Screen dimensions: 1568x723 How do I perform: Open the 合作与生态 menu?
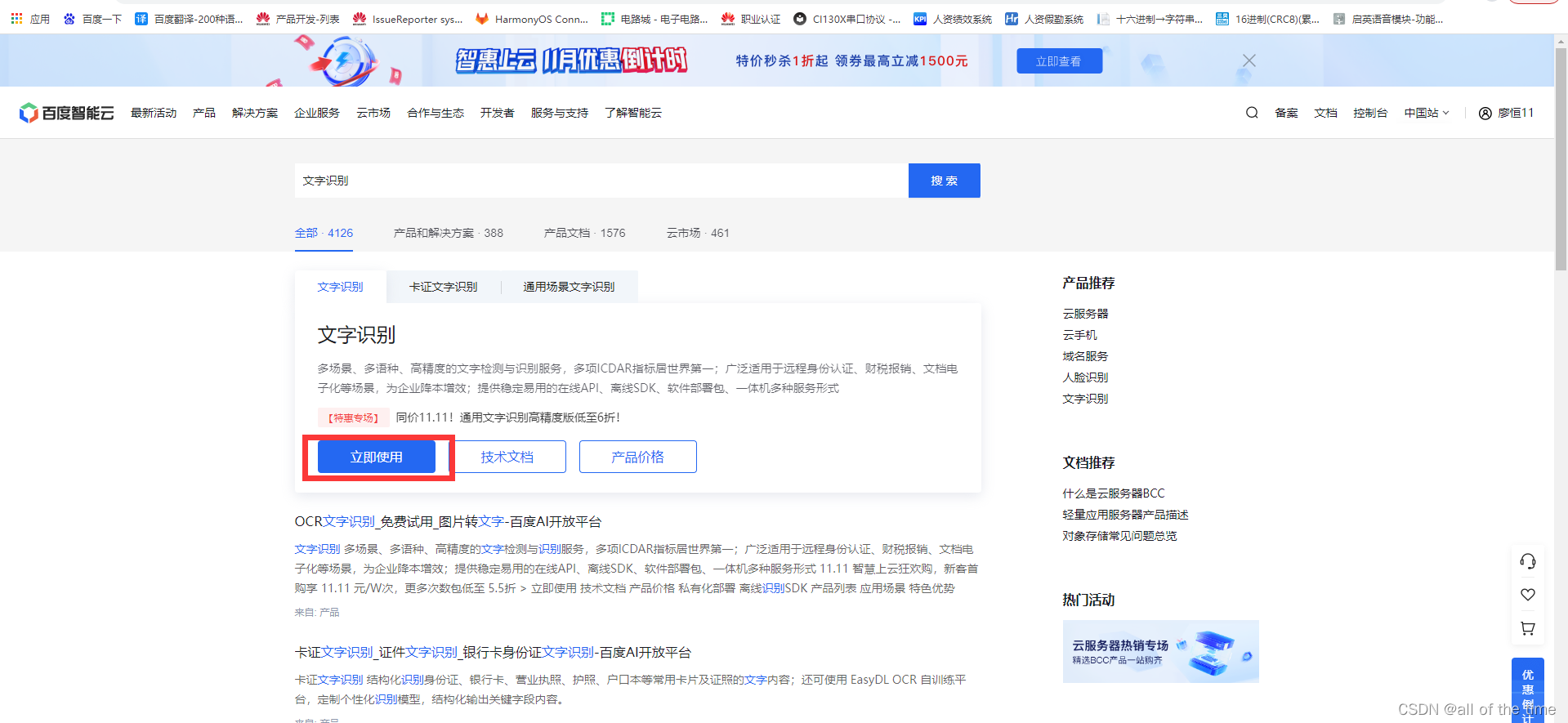(436, 113)
